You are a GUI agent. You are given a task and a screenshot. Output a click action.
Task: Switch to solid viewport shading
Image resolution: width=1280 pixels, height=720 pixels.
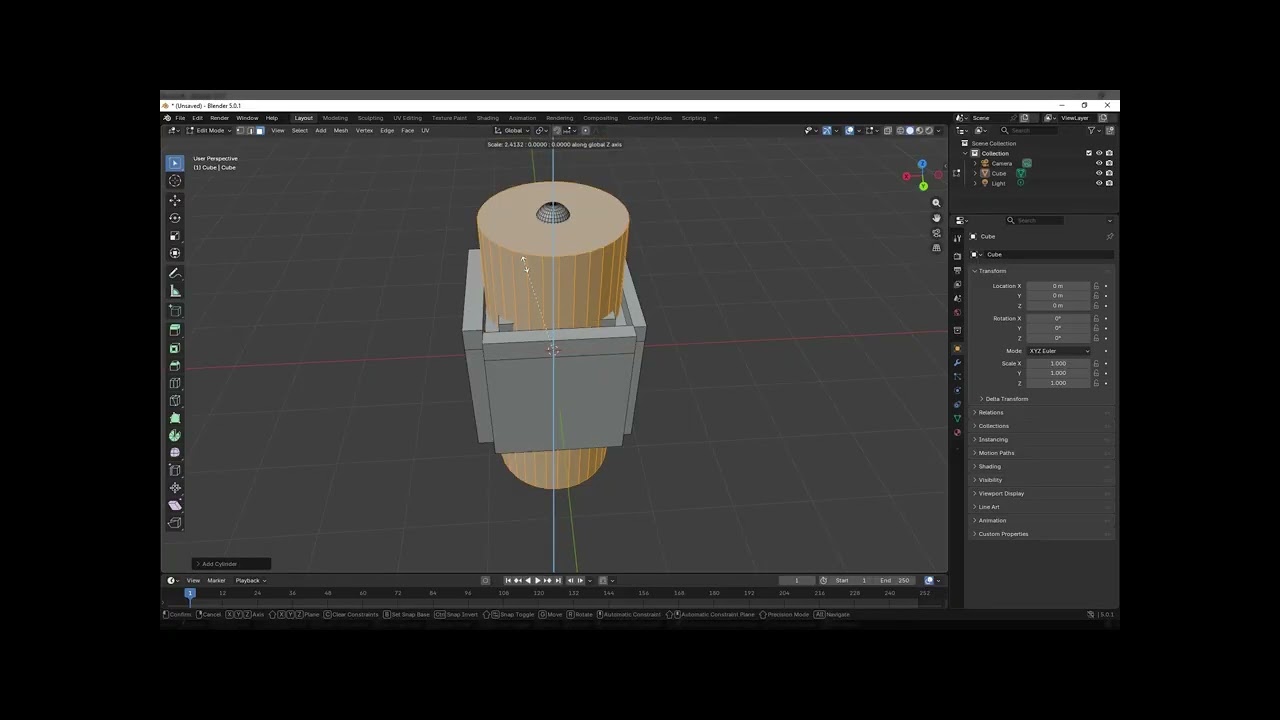[x=910, y=130]
